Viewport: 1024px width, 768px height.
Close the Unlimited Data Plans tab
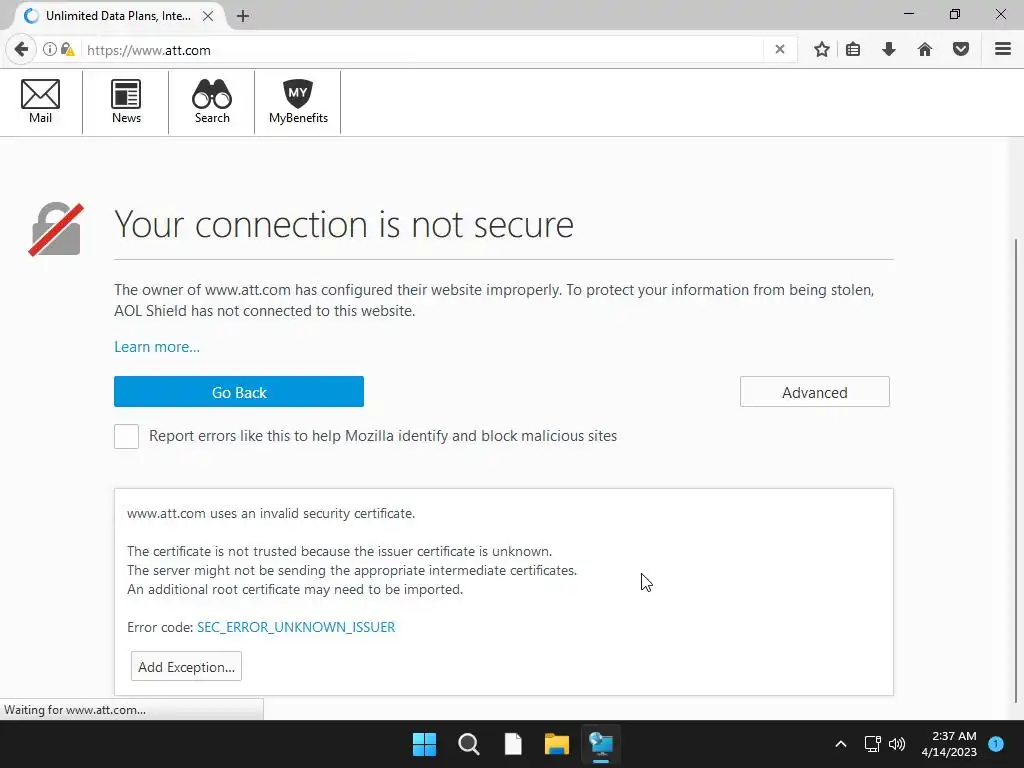[x=208, y=16]
